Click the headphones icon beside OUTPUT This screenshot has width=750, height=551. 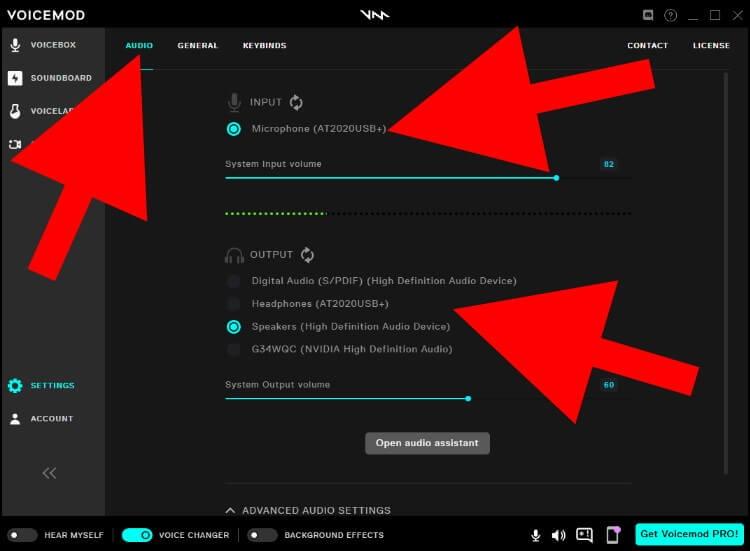[234, 256]
